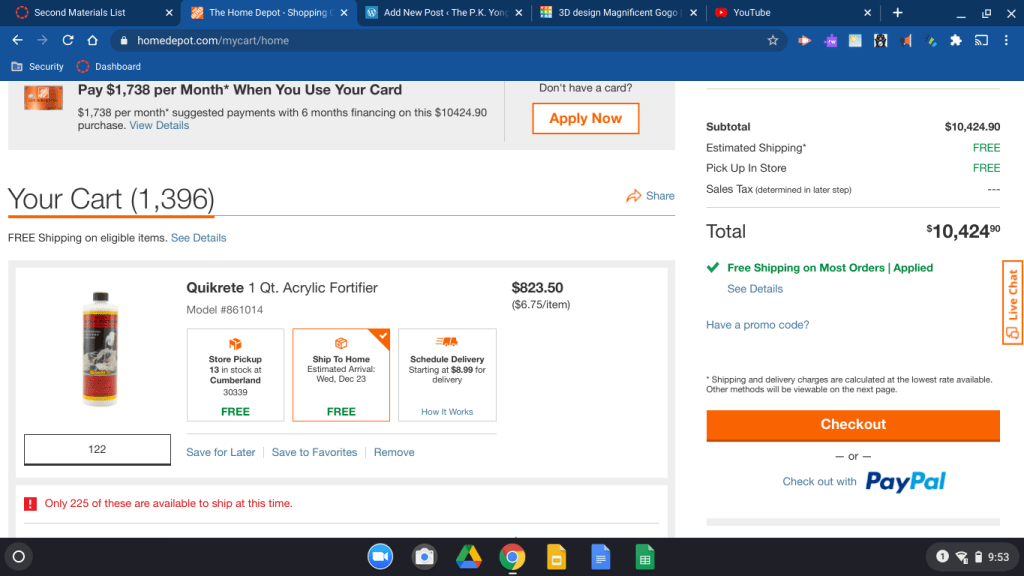Click the quantity field showing 122
This screenshot has height=576, width=1024.
coord(97,450)
